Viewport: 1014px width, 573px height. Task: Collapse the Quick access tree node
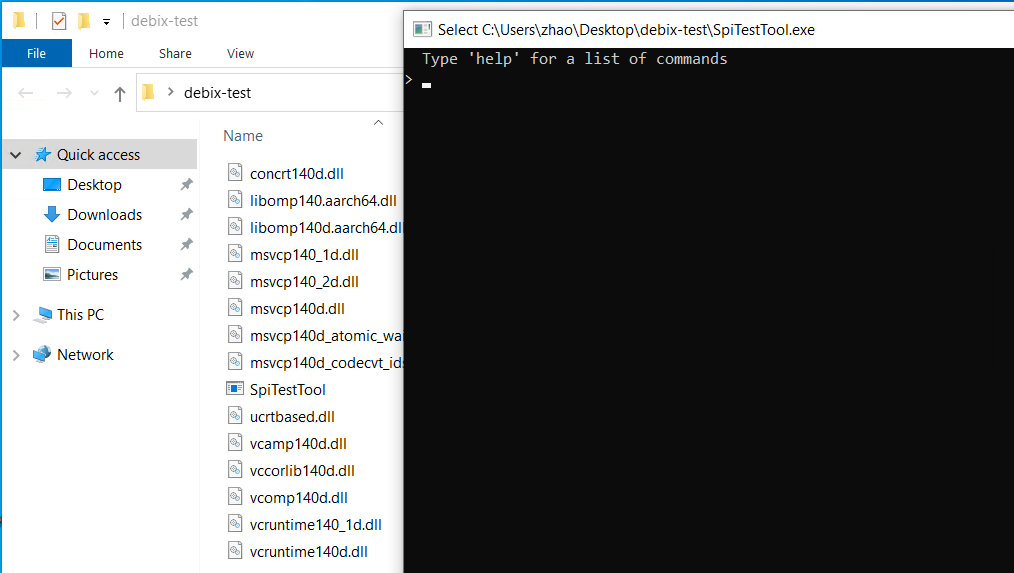(16, 155)
